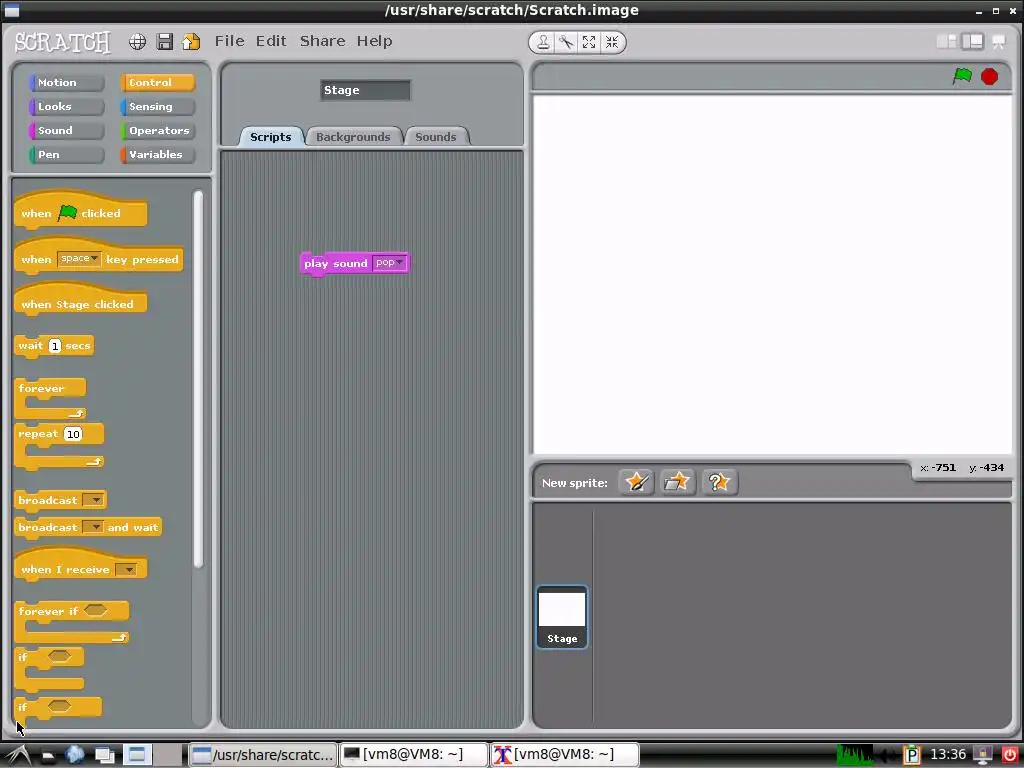Open the pop sound dropdown
This screenshot has height=768, width=1024.
click(389, 263)
